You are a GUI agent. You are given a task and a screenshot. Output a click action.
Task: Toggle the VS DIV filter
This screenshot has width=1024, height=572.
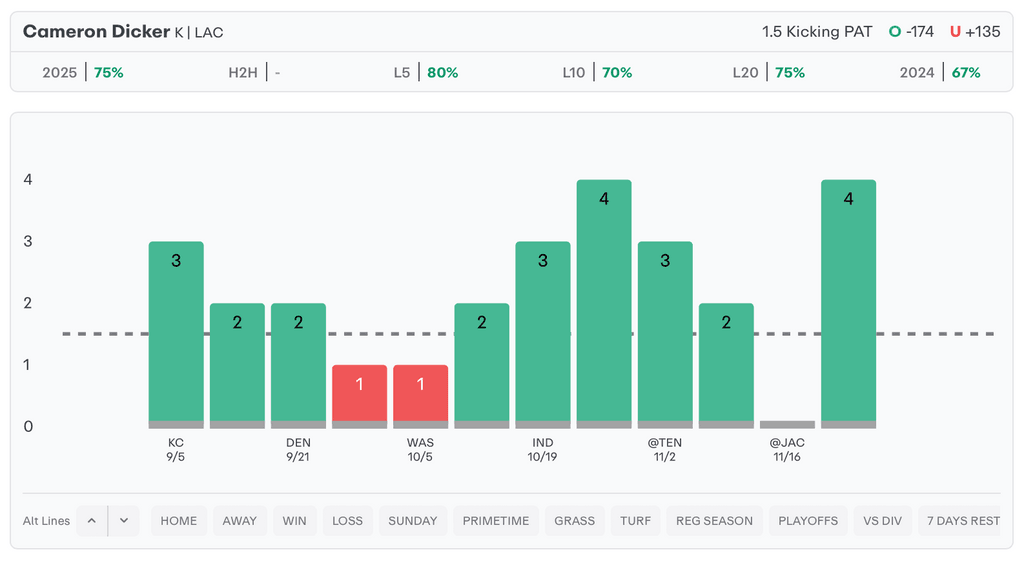883,521
